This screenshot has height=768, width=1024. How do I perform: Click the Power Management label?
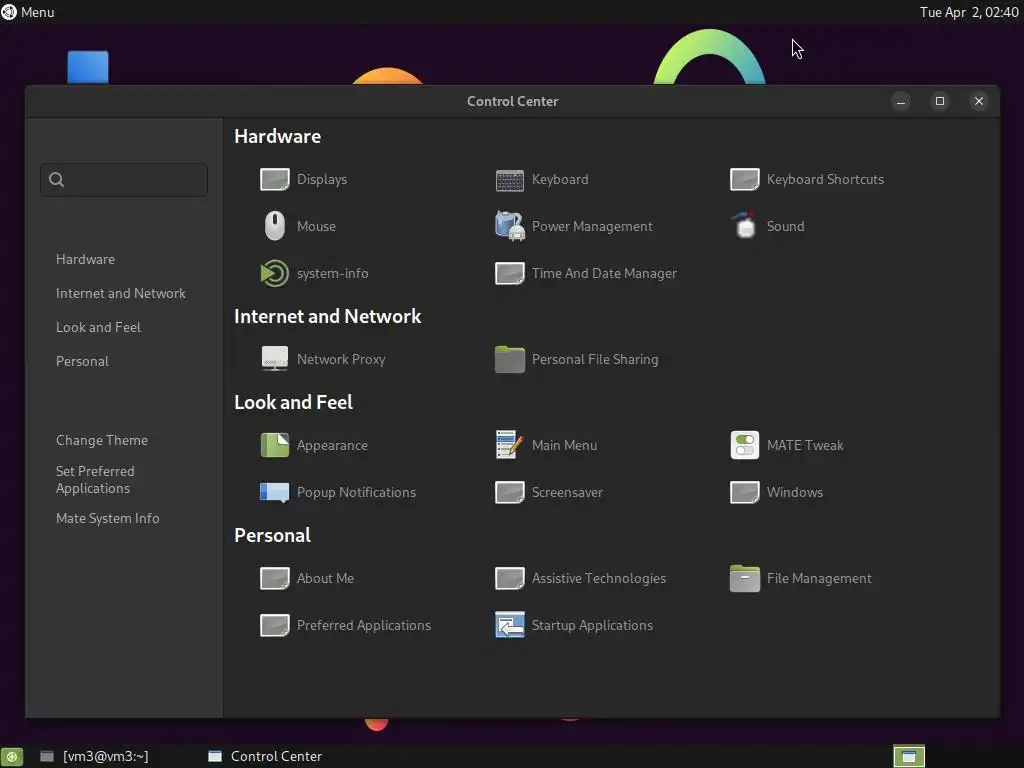coord(592,227)
